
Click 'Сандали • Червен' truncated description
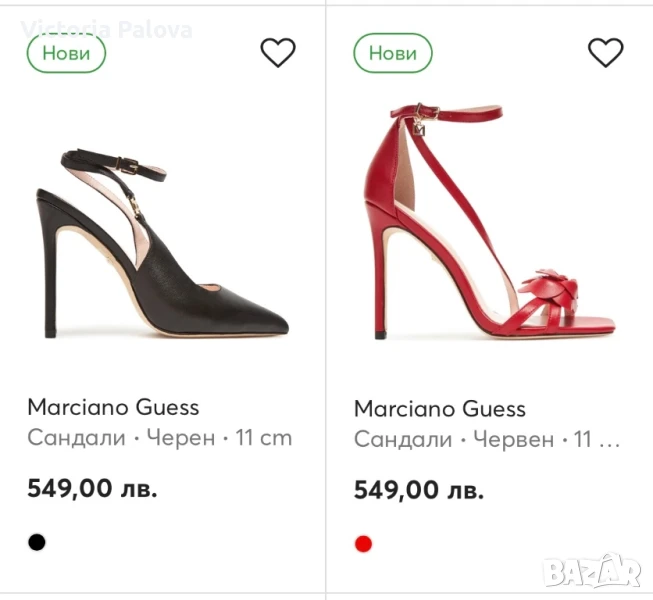(487, 439)
